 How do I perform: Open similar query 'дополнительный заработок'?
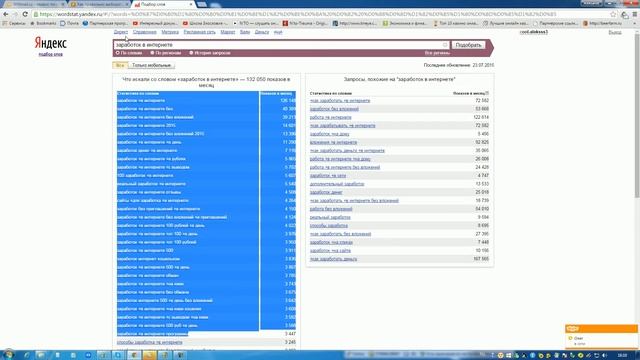coord(337,184)
